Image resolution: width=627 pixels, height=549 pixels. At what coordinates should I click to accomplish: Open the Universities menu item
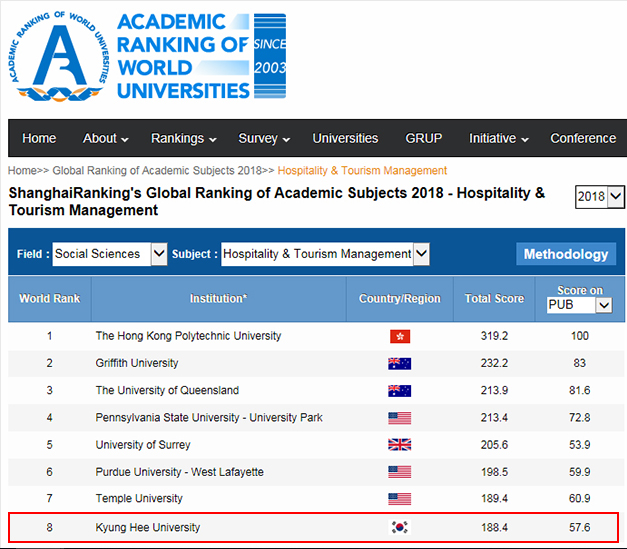[x=345, y=138]
